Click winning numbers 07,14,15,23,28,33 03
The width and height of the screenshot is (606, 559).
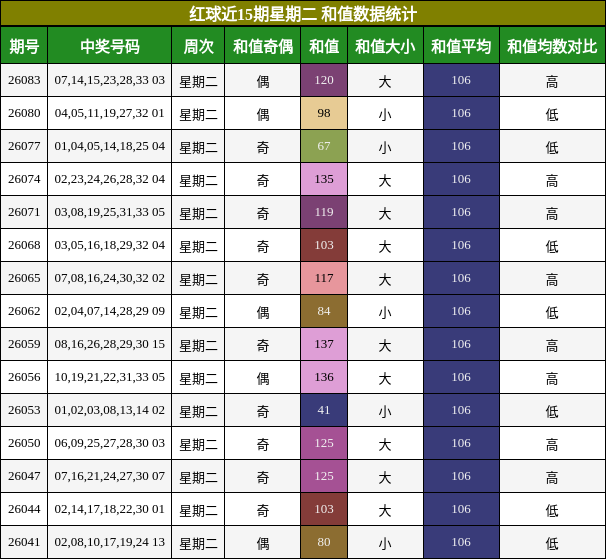(x=109, y=80)
